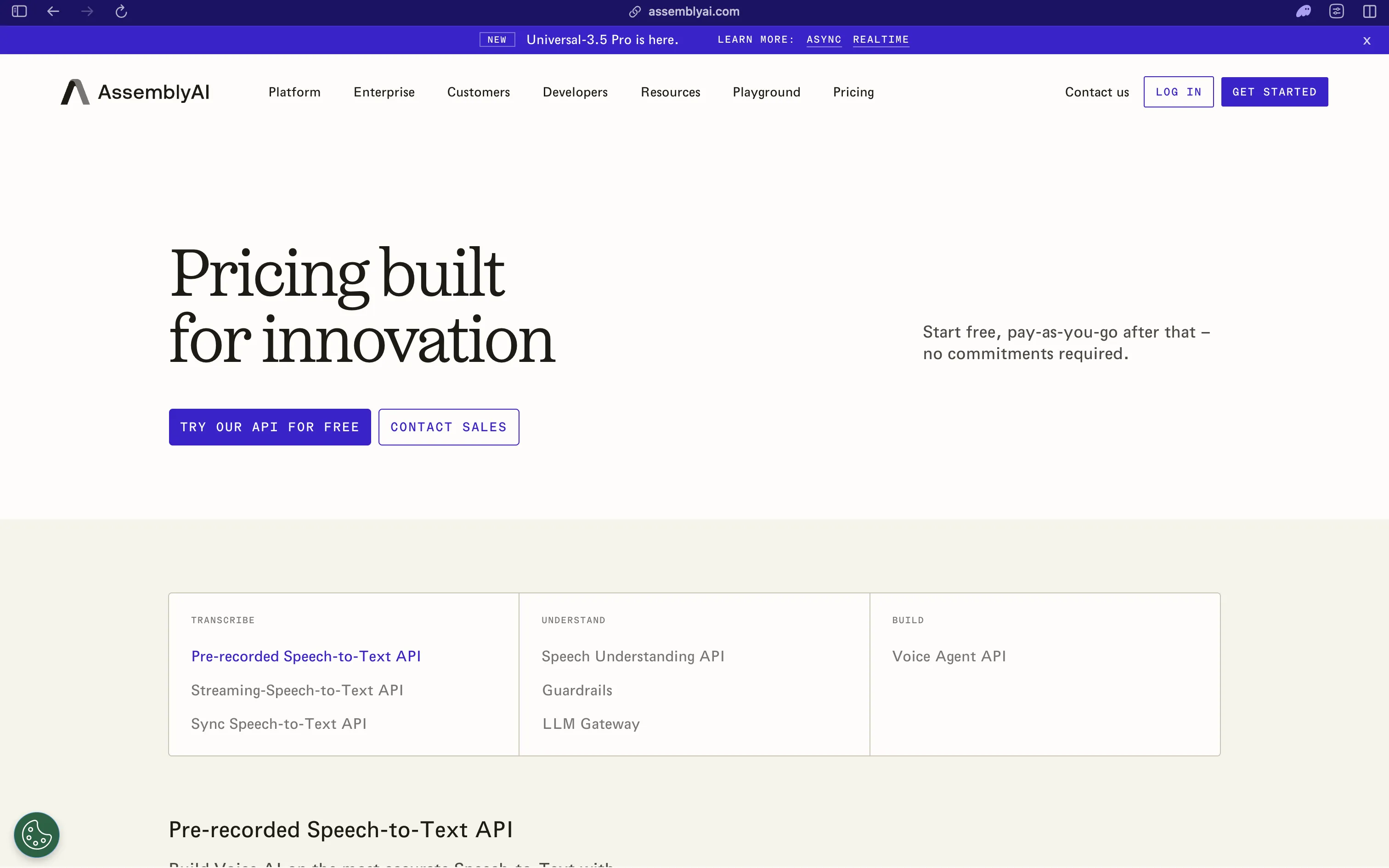
Task: Select Streaming-Speech-to-Text API link
Action: 297,690
